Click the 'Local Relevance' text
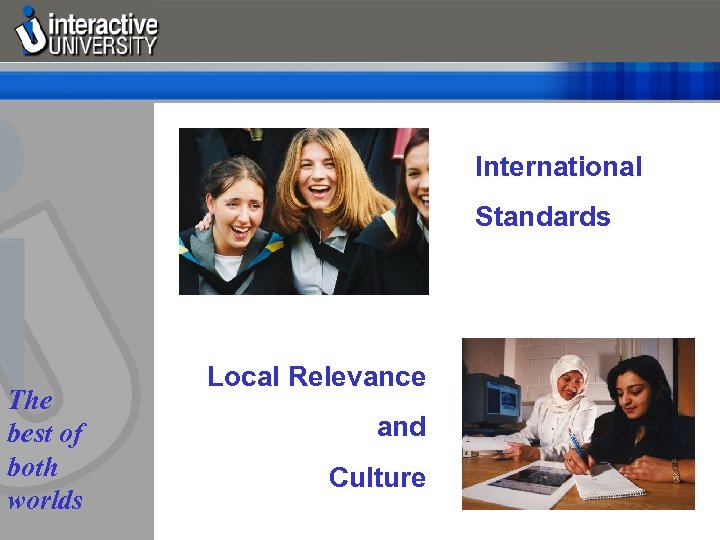Screen dimensions: 720x540 point(316,377)
